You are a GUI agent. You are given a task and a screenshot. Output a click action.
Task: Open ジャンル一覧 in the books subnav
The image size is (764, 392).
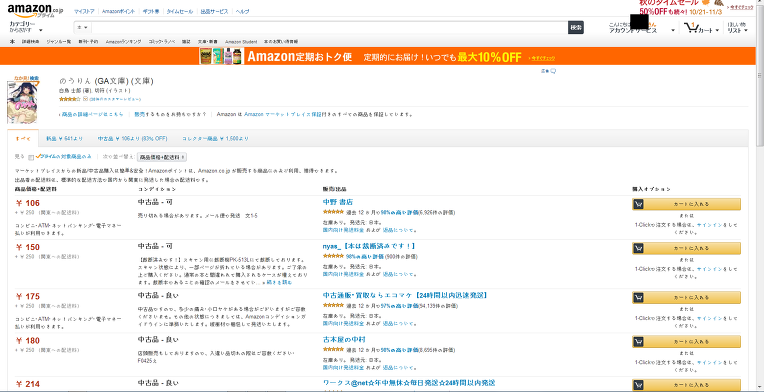58,42
